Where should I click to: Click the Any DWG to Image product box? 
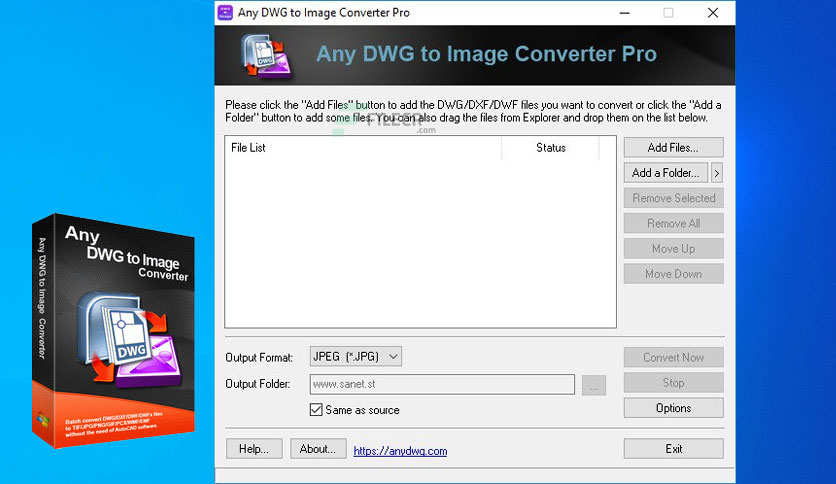tap(114, 330)
